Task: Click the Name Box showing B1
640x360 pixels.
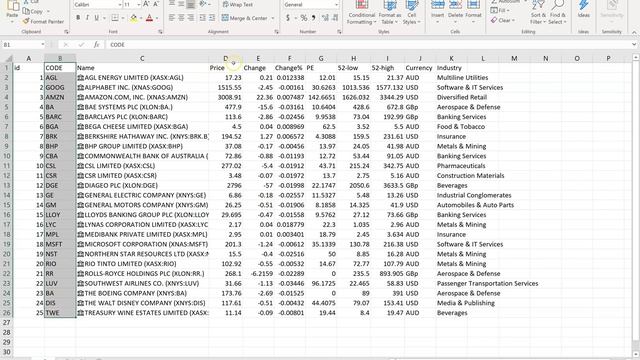Action: [23, 44]
